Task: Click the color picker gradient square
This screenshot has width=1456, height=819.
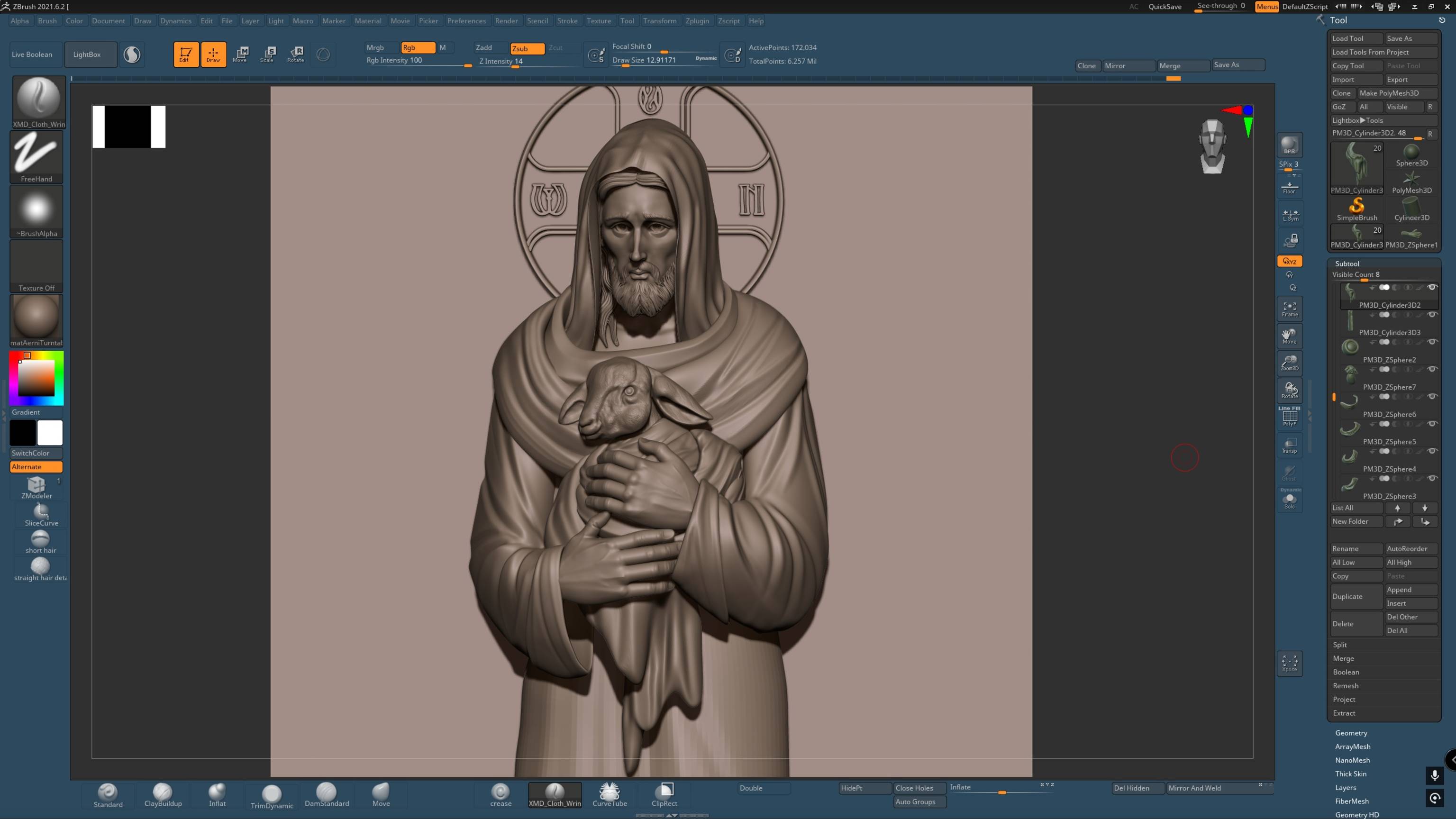Action: point(36,379)
